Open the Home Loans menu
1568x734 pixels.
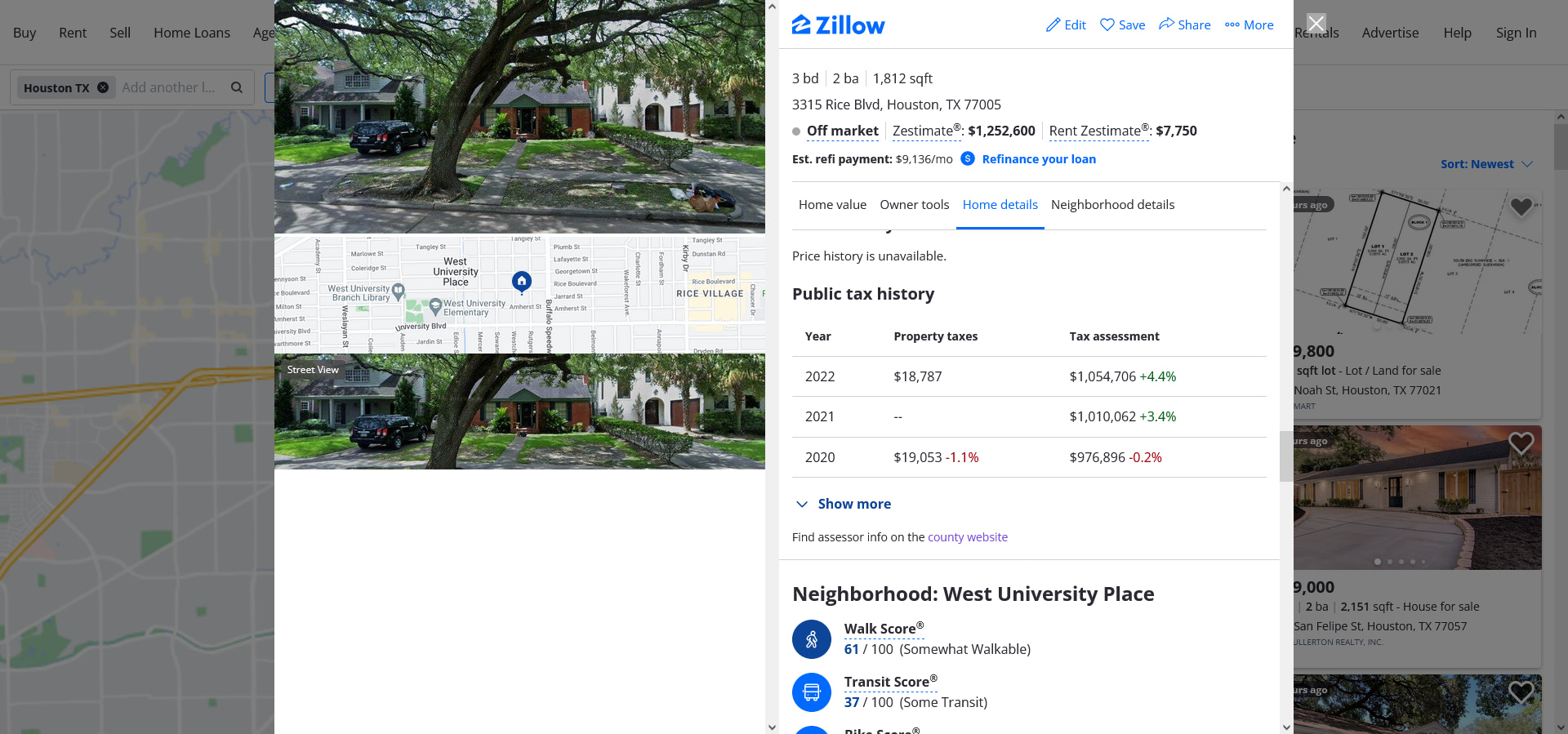coord(192,33)
